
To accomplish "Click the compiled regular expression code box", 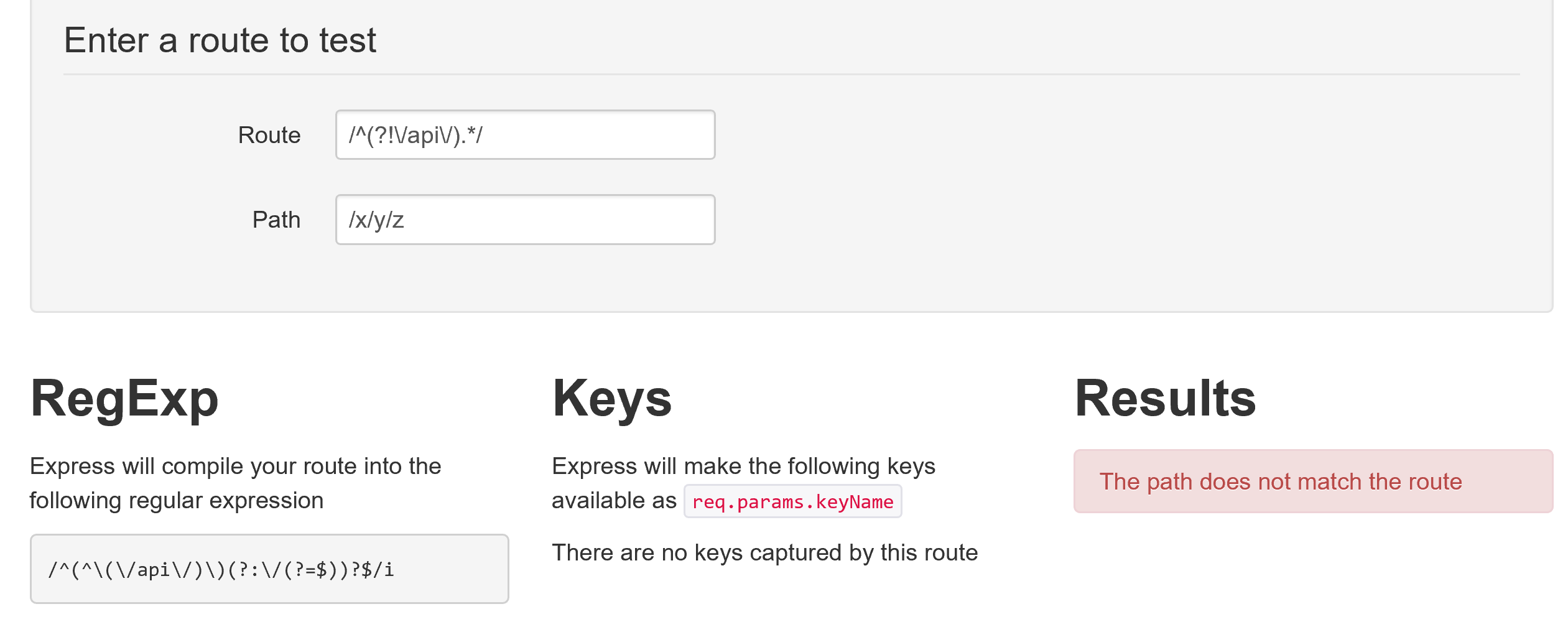I will coord(269,569).
